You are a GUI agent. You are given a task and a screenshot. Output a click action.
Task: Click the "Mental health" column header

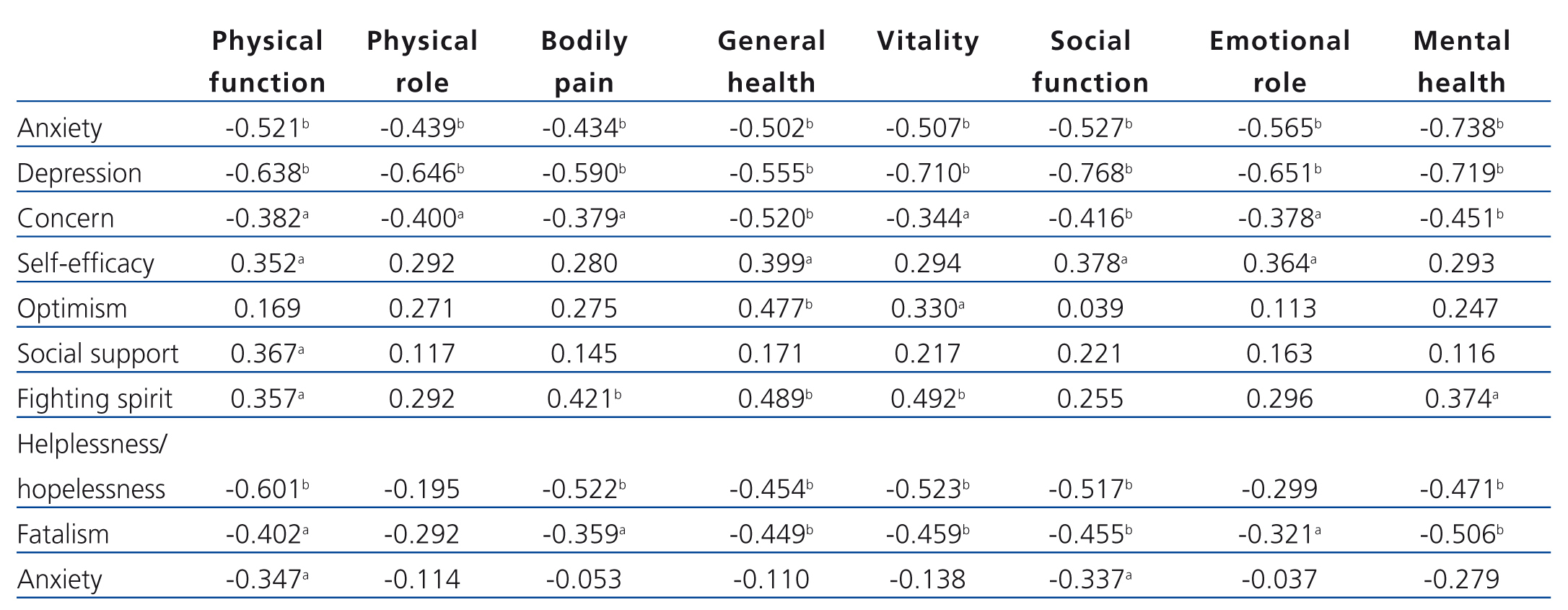point(1461,61)
